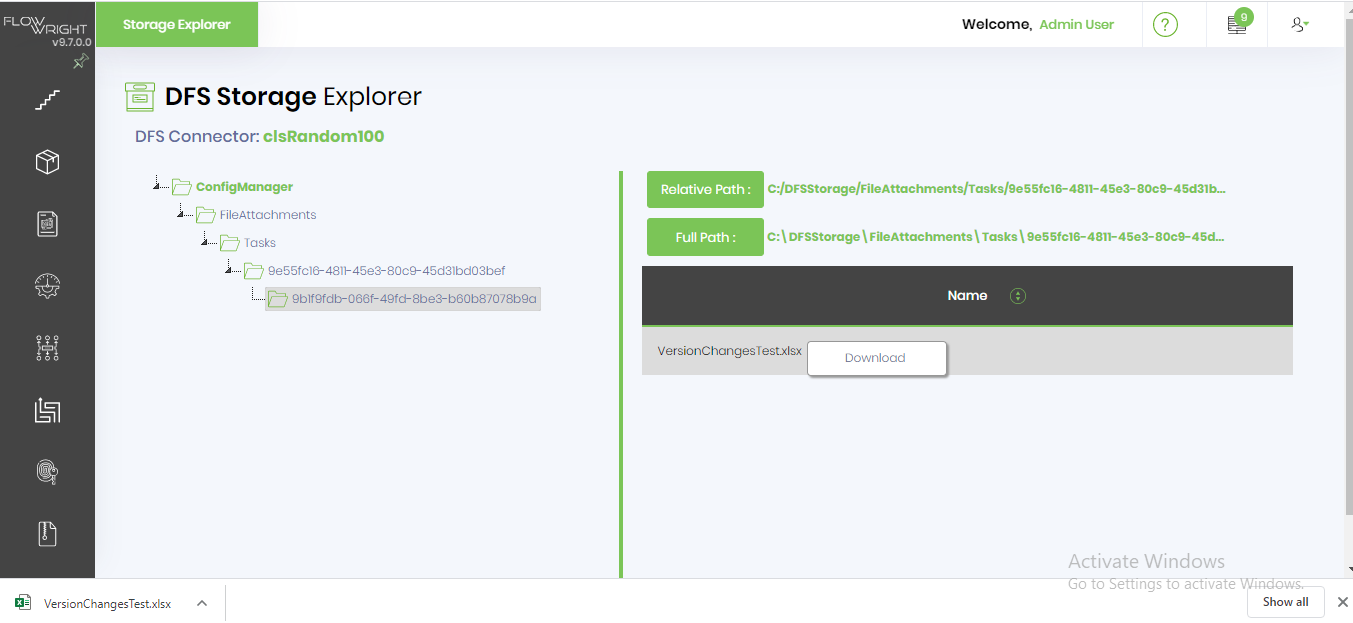The image size is (1353, 623).
Task: Click the clsRandom100 connector link
Action: tap(323, 136)
